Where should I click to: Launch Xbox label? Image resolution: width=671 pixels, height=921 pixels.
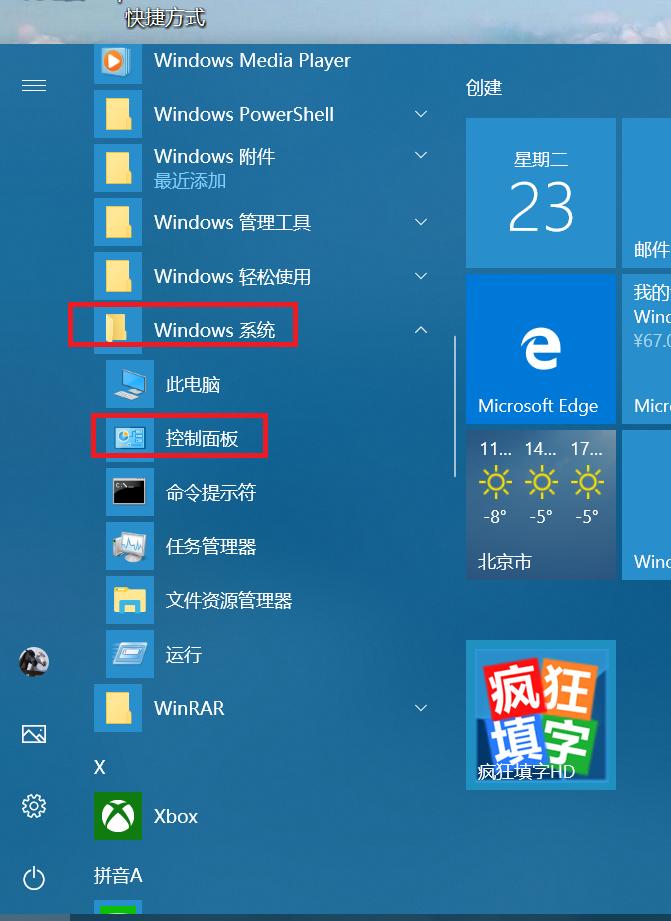tap(176, 817)
